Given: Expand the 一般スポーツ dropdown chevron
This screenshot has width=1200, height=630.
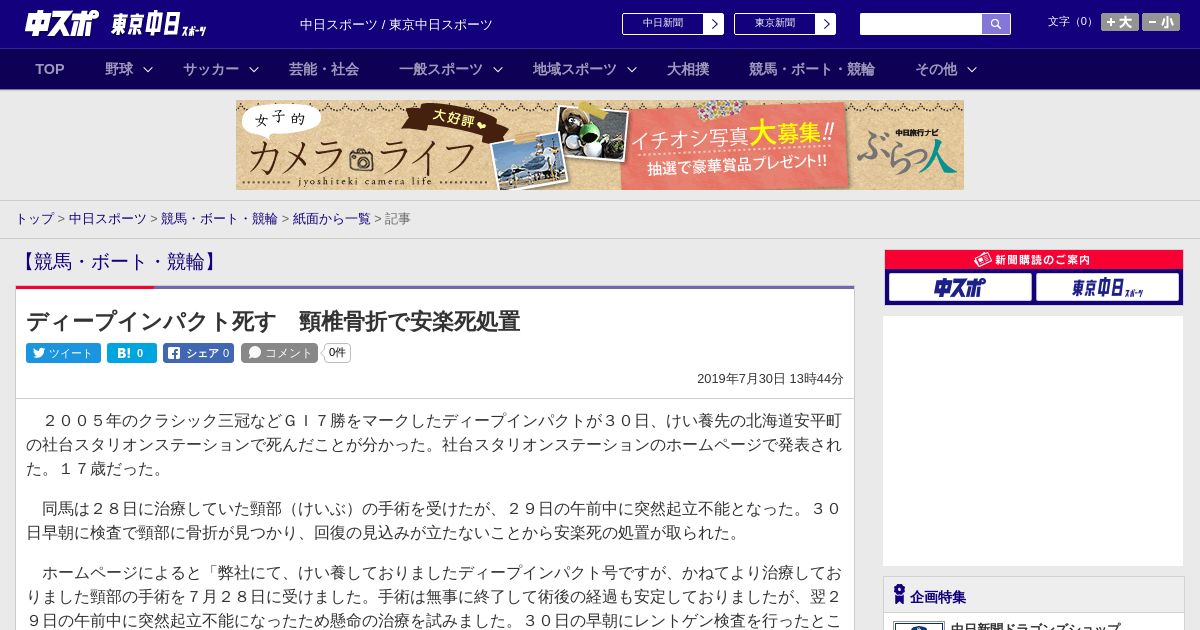Looking at the screenshot, I should coord(498,70).
